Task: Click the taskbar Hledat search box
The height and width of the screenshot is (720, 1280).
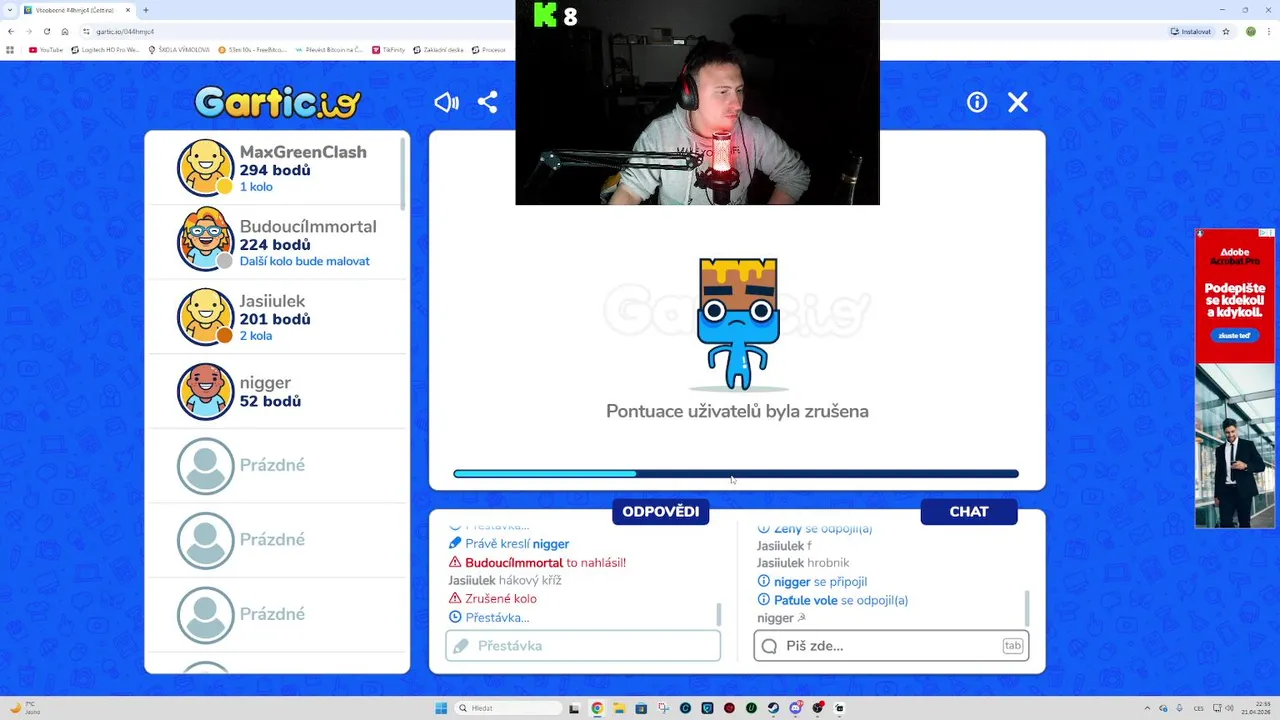Action: 508,708
